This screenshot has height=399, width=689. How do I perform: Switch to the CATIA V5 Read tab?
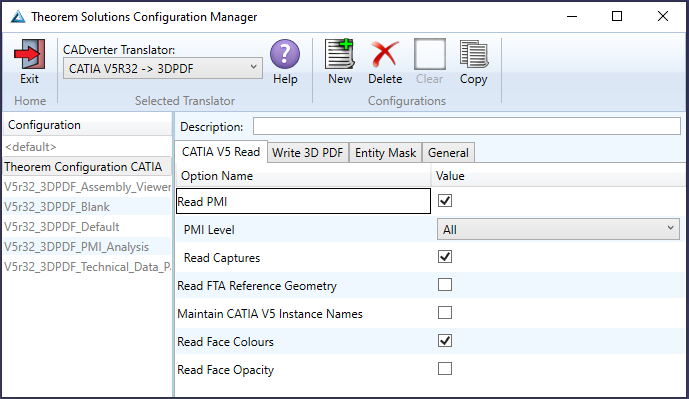click(221, 152)
